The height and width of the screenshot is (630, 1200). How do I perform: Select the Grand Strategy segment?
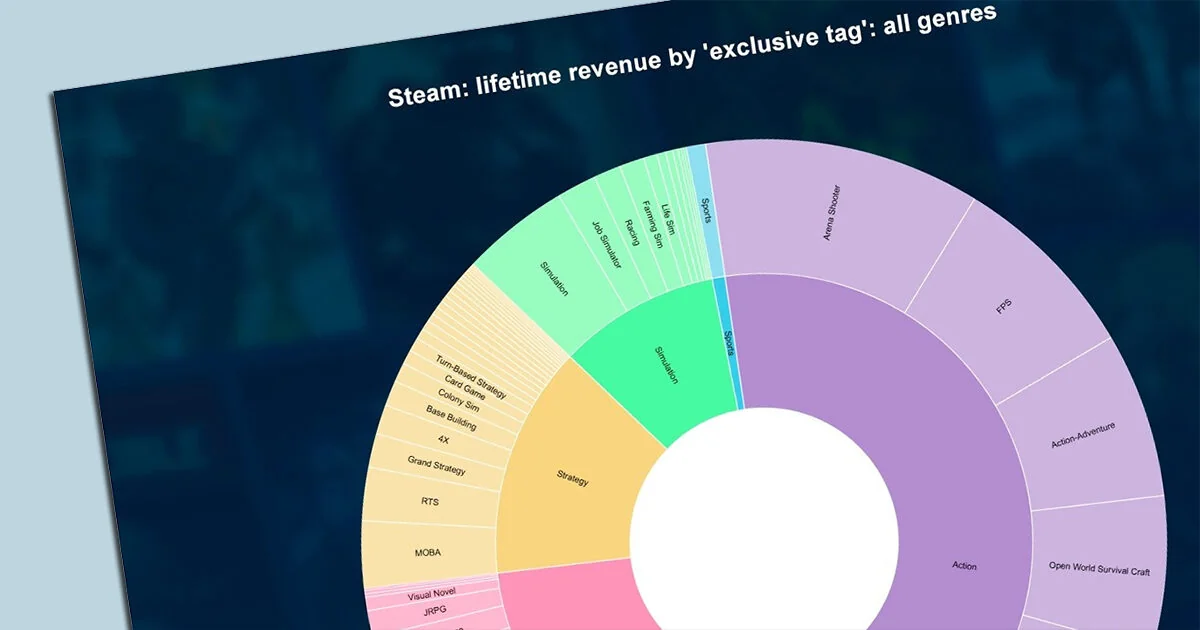point(437,465)
